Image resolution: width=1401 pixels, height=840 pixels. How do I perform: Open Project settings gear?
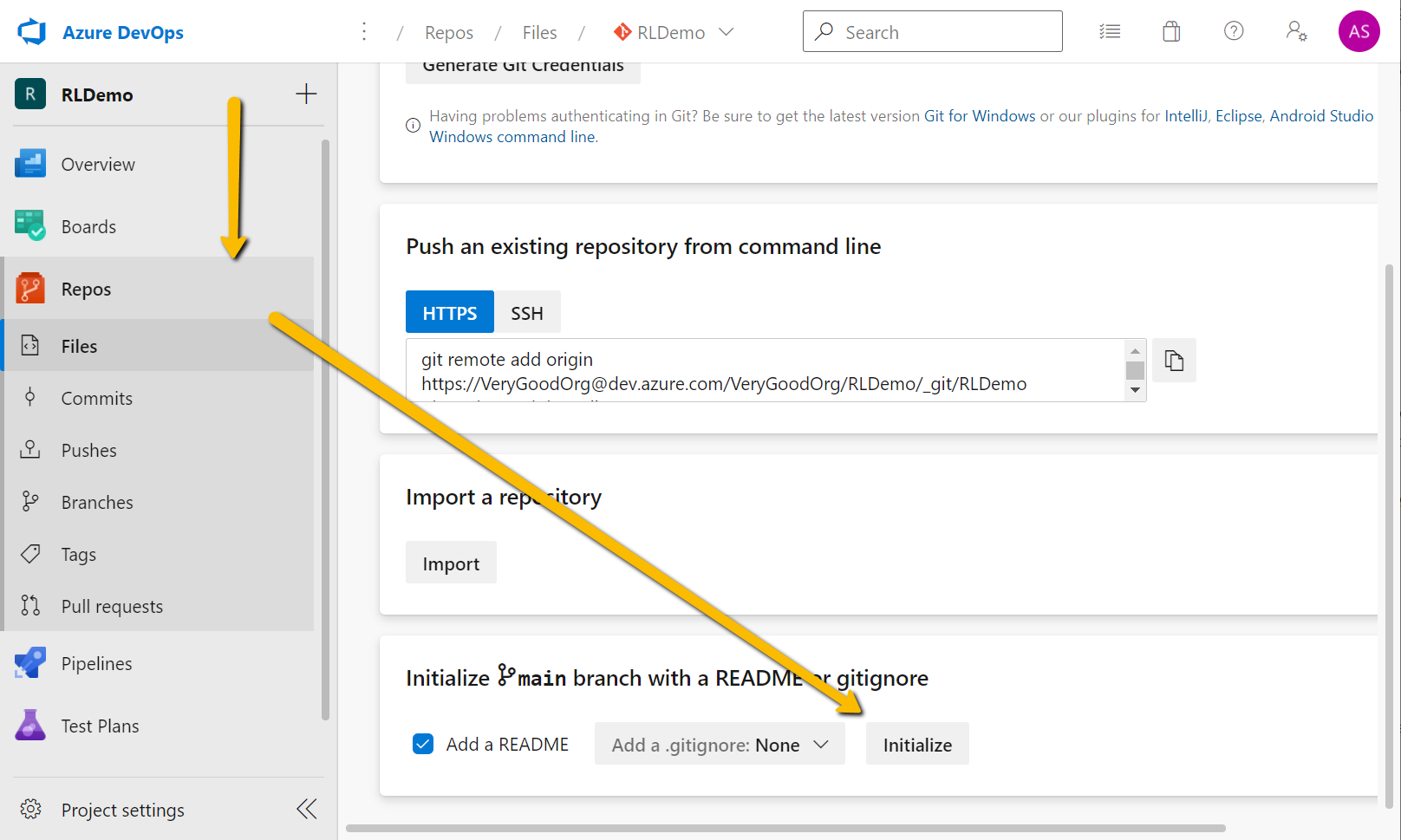coord(31,809)
